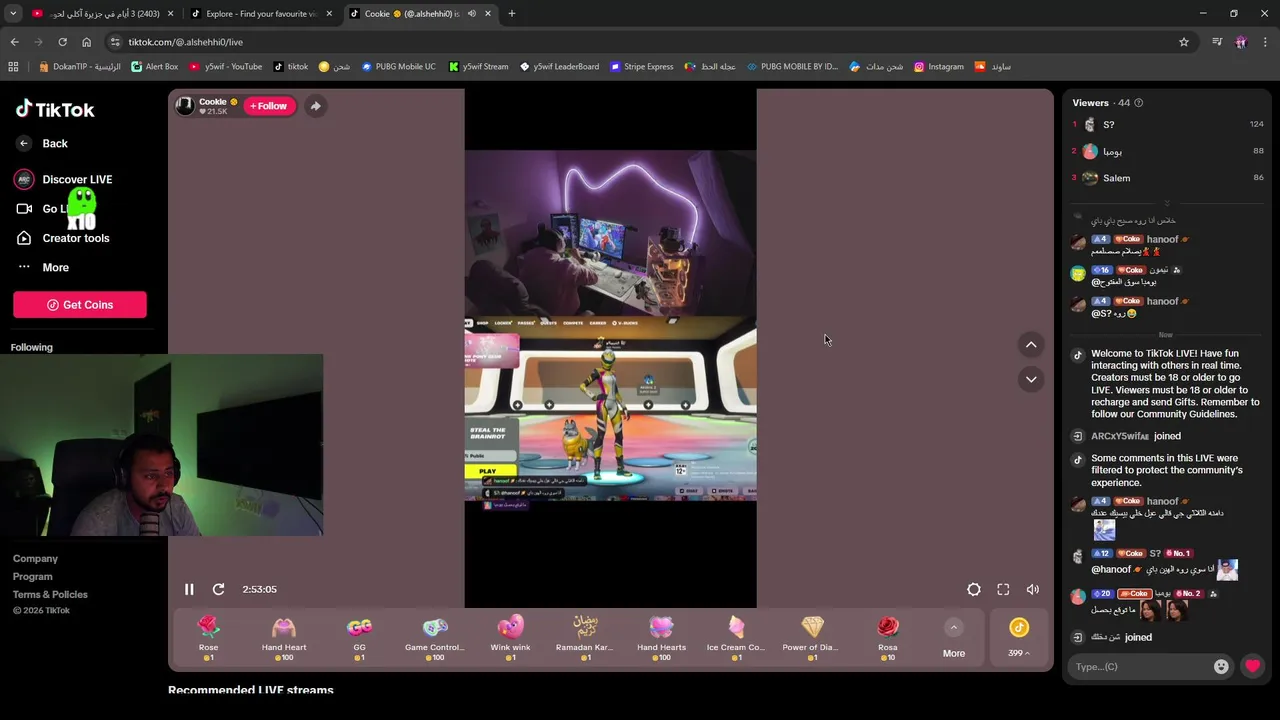
Task: Reload the live stream player
Action: [218, 589]
